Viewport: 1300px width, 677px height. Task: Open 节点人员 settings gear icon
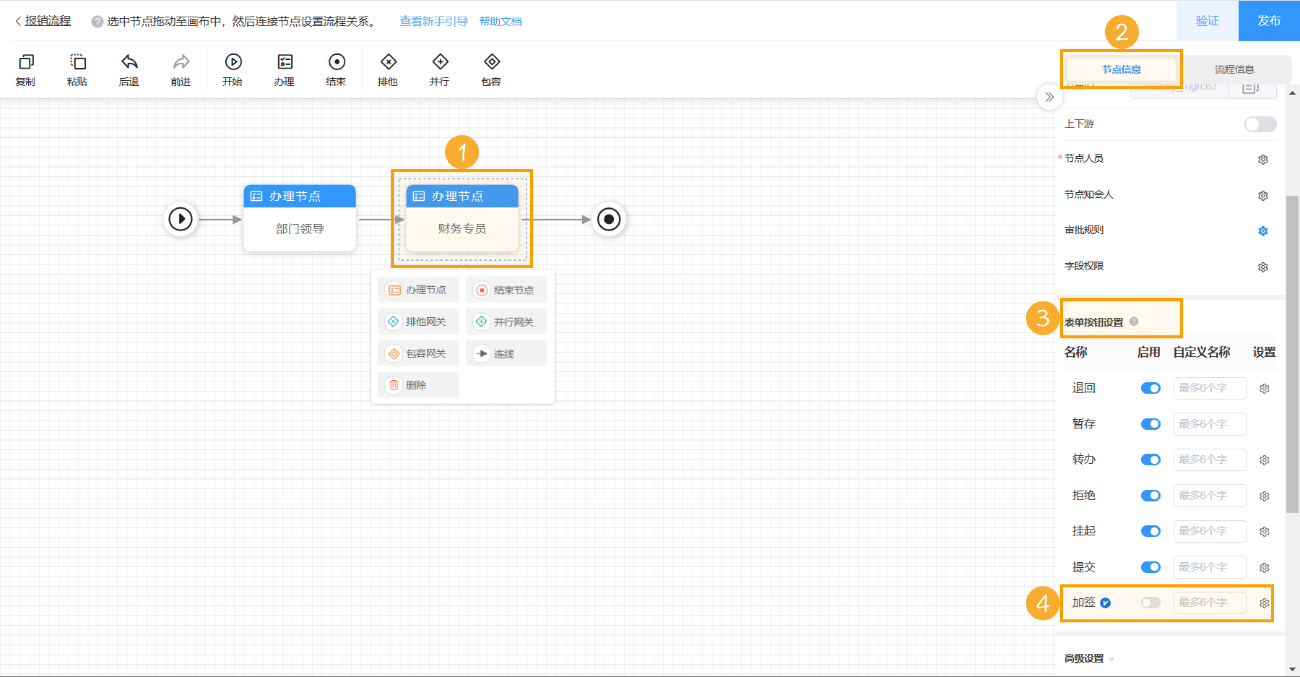[1263, 159]
